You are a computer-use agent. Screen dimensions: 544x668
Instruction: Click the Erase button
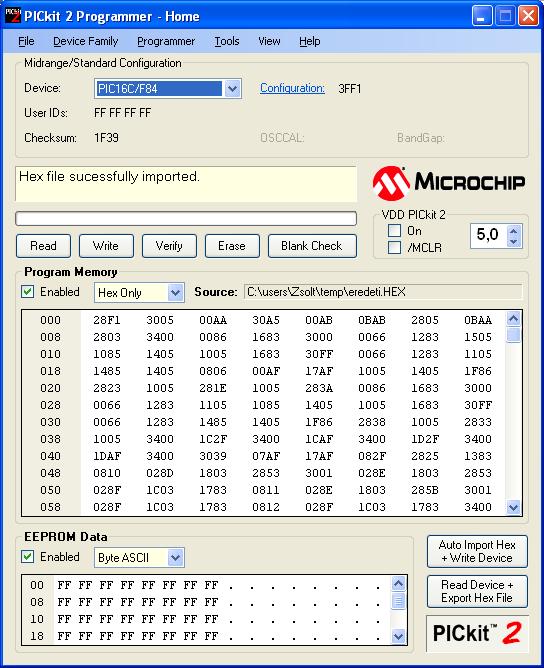click(232, 246)
